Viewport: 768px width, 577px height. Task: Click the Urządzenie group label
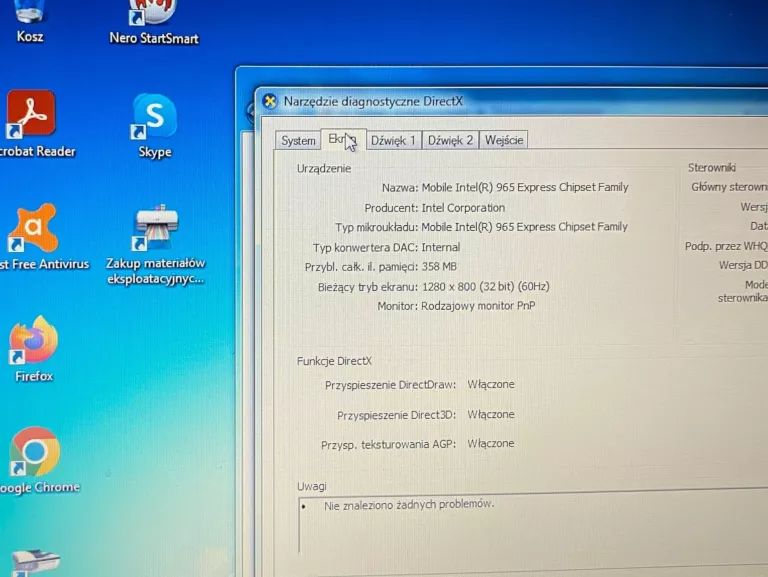pyautogui.click(x=324, y=168)
